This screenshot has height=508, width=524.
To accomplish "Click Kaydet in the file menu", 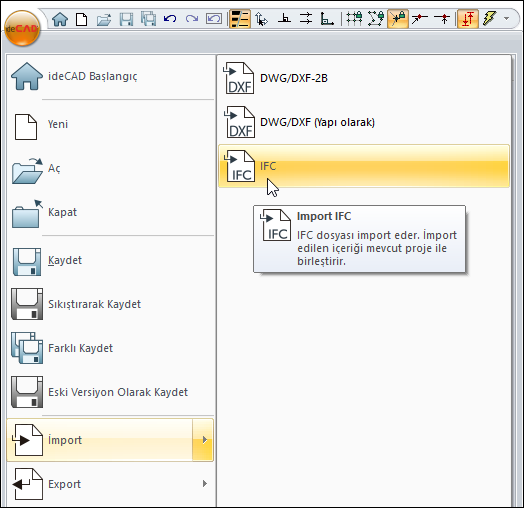I will tap(110, 260).
